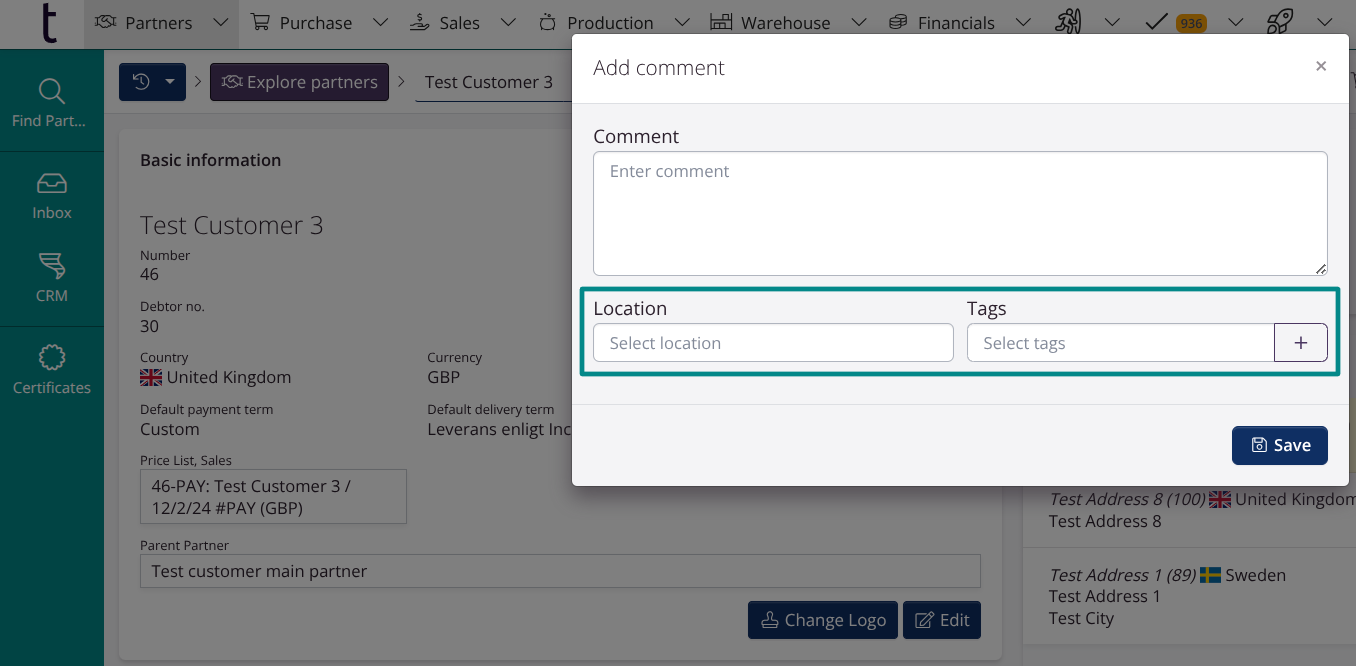Click the running-person icon in the navigation bar
The image size is (1356, 666).
(x=1068, y=20)
